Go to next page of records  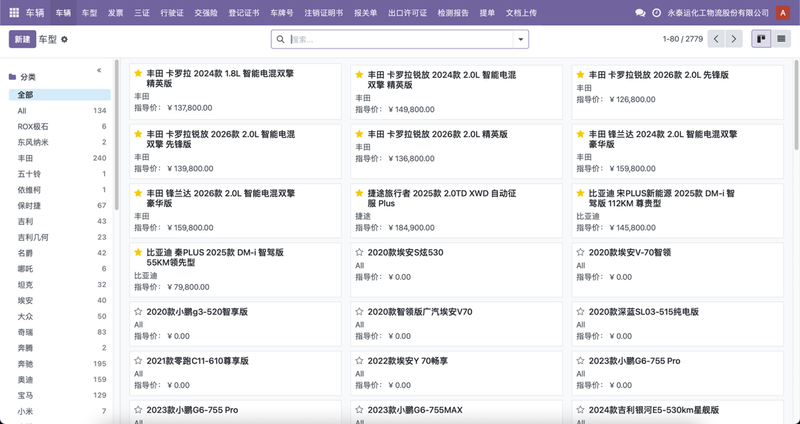point(736,39)
